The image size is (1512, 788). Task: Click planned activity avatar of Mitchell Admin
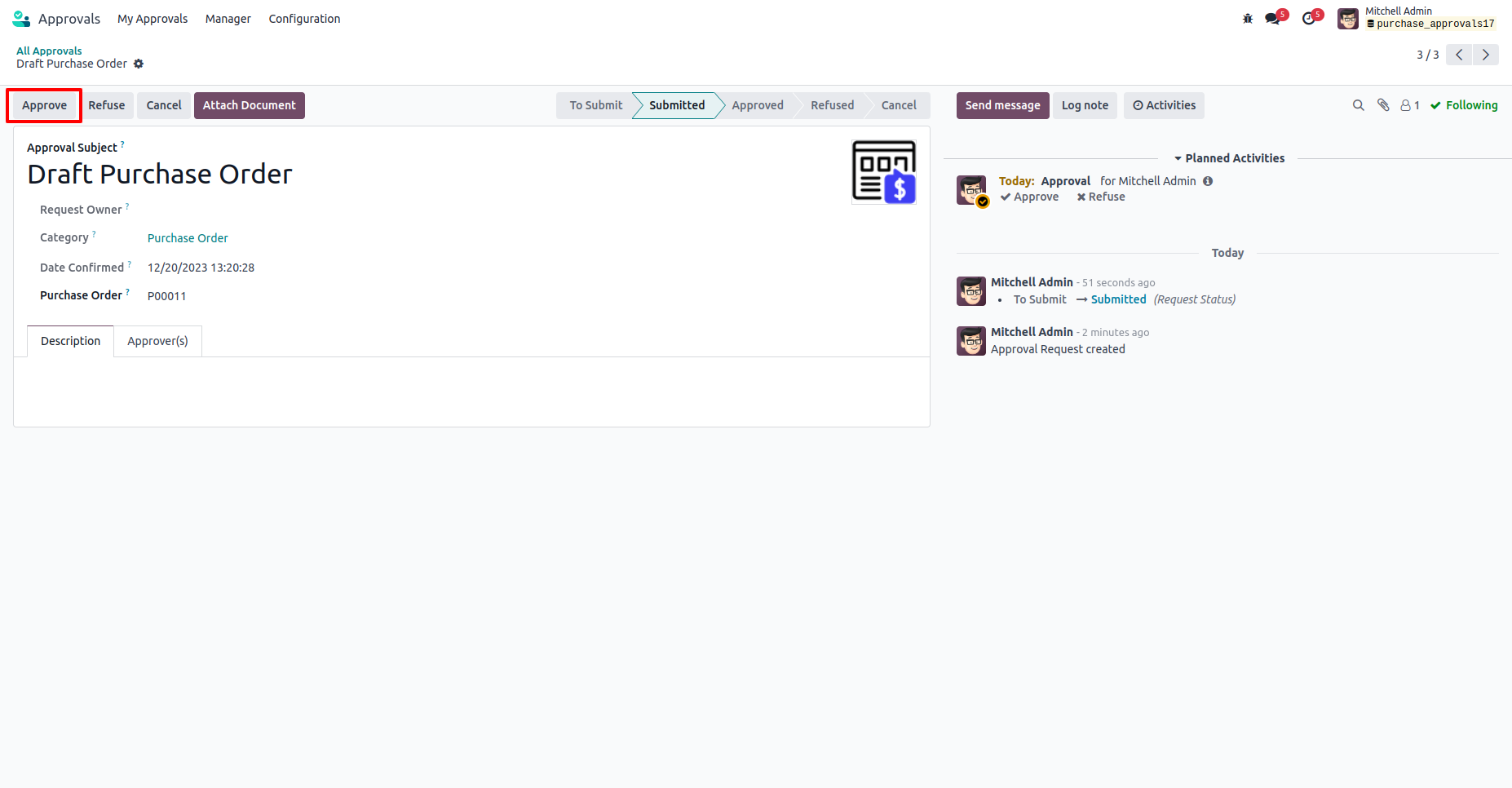[x=971, y=190]
